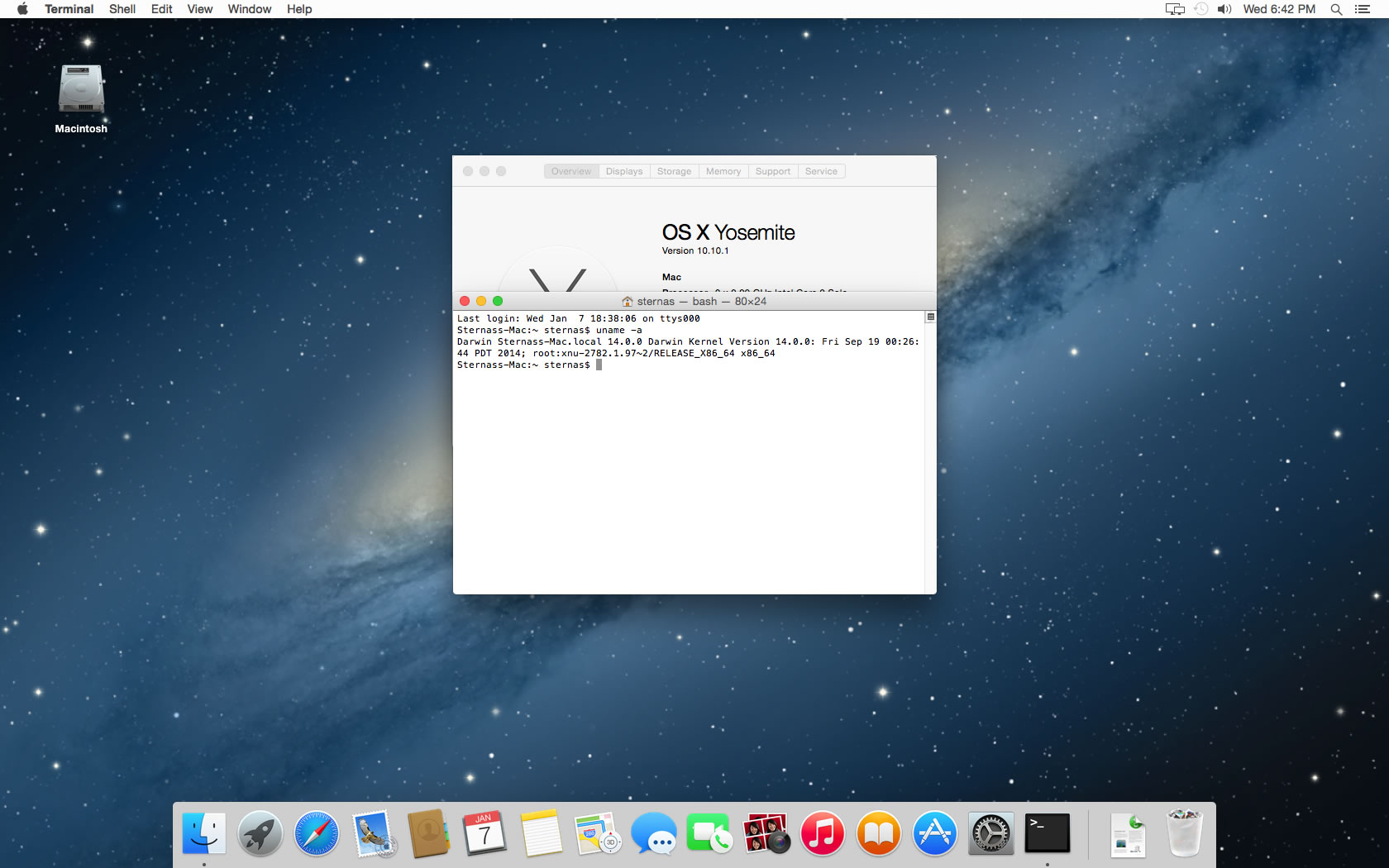Open Maps icon in Dock
The width and height of the screenshot is (1389, 868).
(x=598, y=833)
